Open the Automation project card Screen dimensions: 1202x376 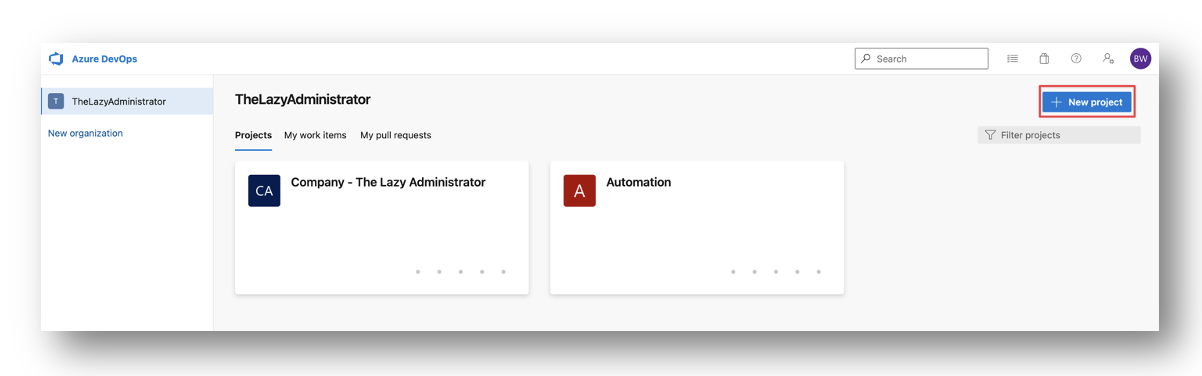(697, 228)
